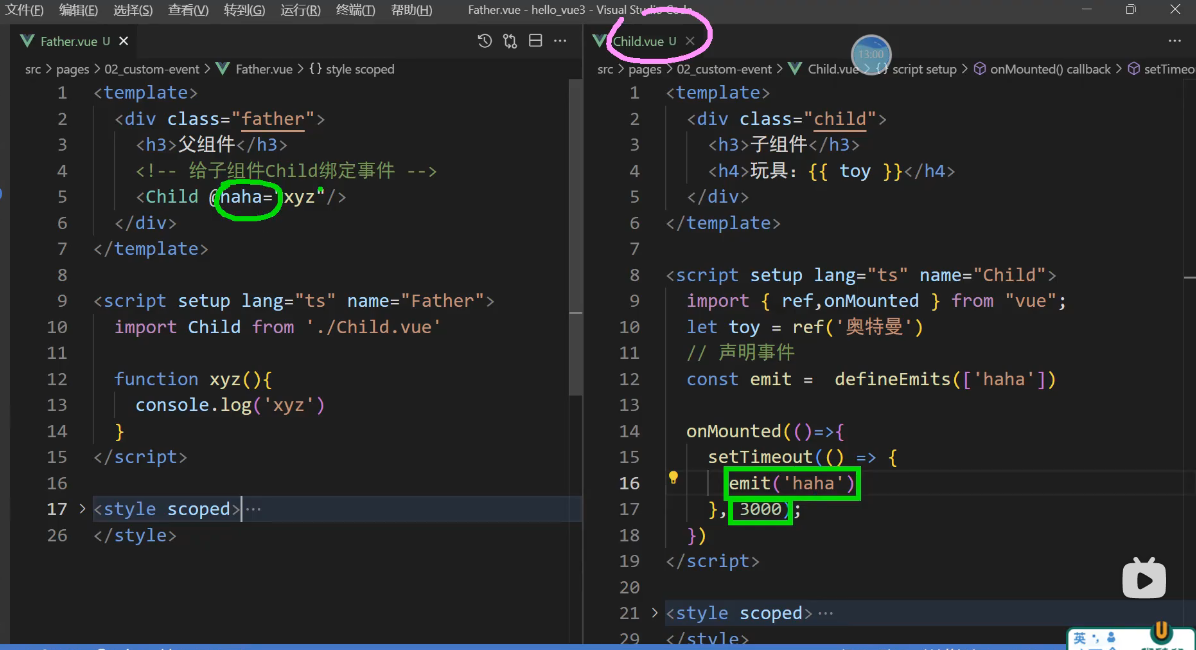This screenshot has height=650, width=1196.
Task: Click 'import { ref,onMounted } from "vue"' line
Action: pyautogui.click(x=876, y=301)
